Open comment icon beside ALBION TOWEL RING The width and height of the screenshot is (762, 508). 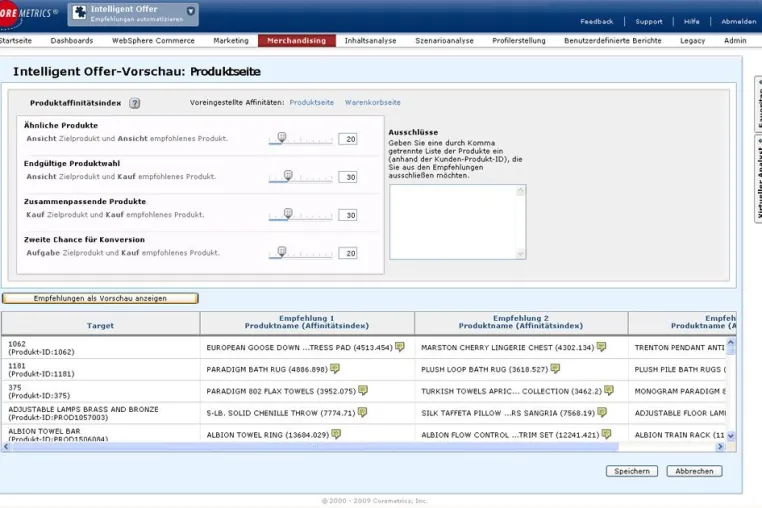click(x=336, y=434)
